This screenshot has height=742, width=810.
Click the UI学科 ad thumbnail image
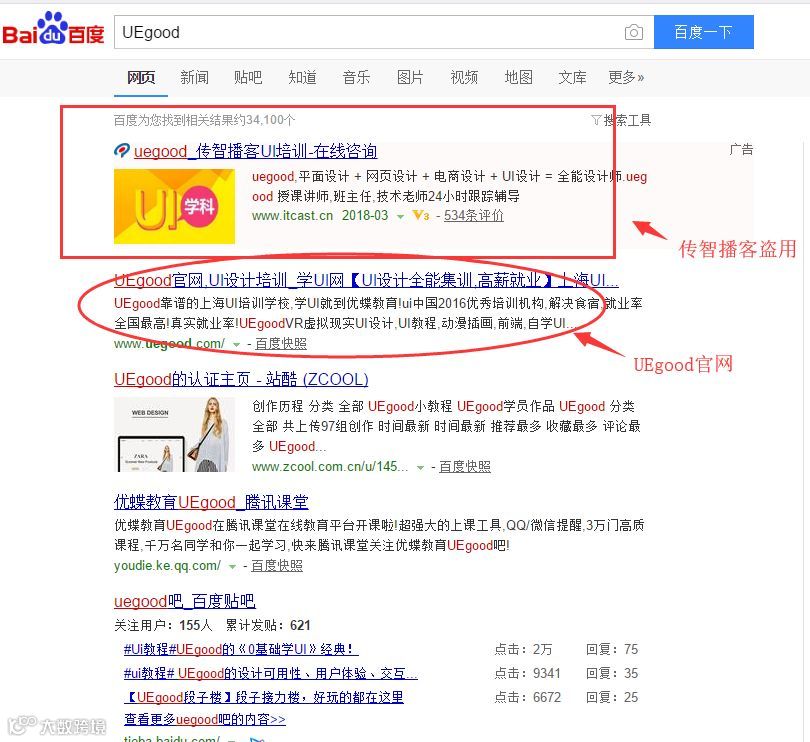(174, 206)
